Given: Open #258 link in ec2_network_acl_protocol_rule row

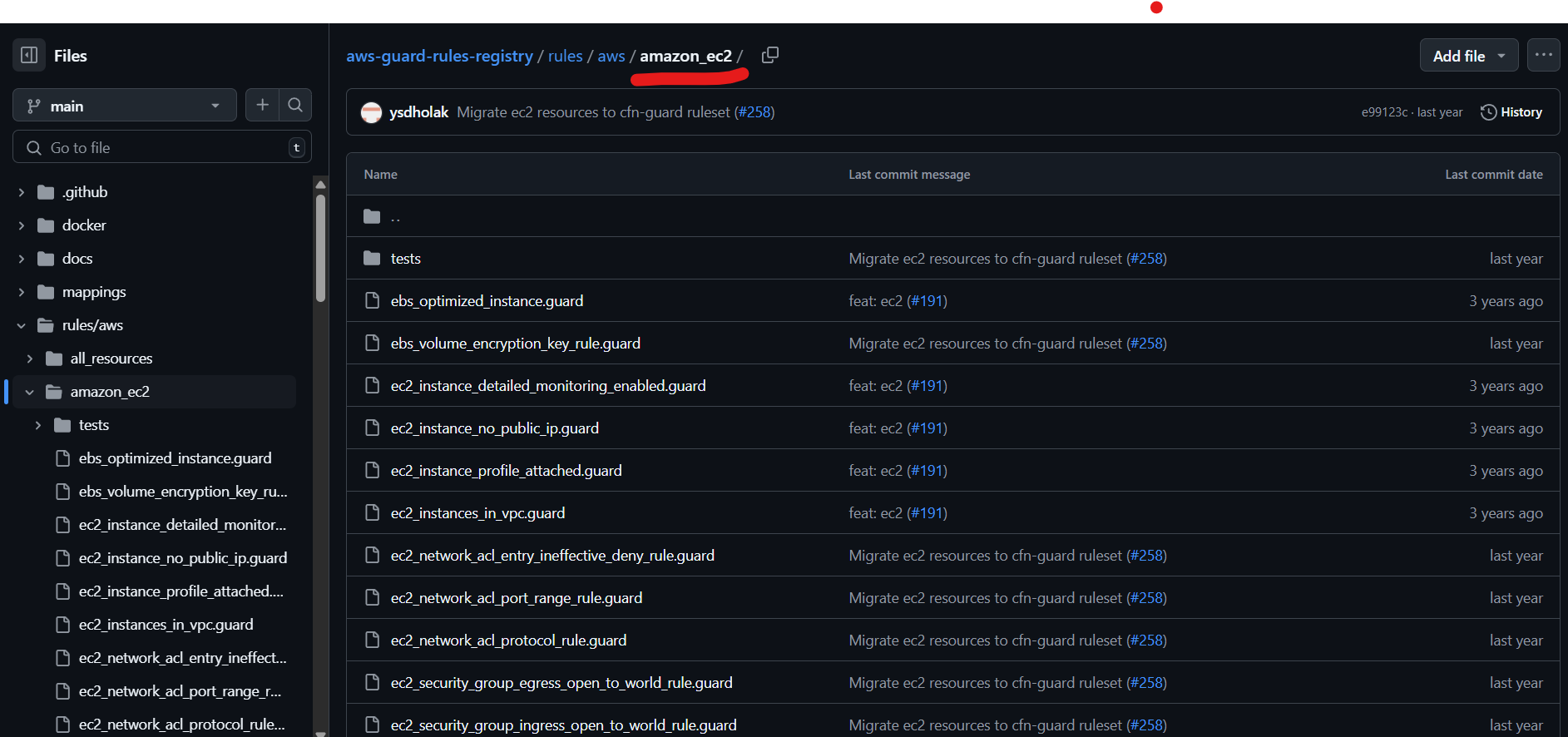Looking at the screenshot, I should [1146, 641].
